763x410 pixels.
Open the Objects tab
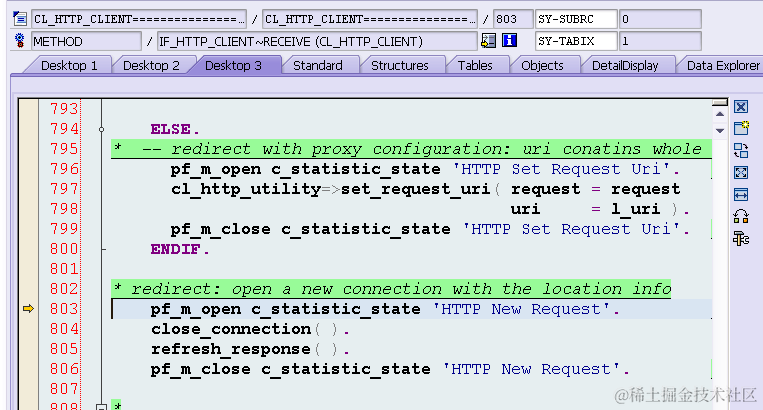coord(542,66)
